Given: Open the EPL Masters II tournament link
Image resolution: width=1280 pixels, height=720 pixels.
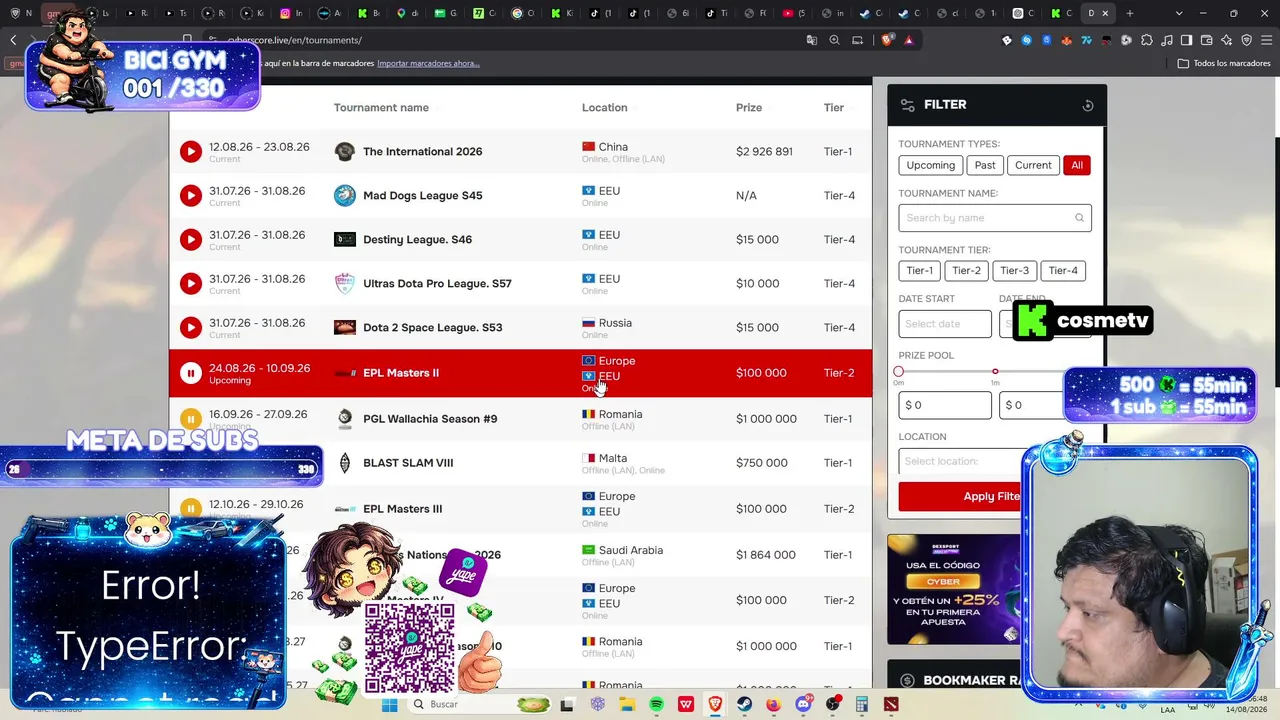Looking at the screenshot, I should coord(401,373).
